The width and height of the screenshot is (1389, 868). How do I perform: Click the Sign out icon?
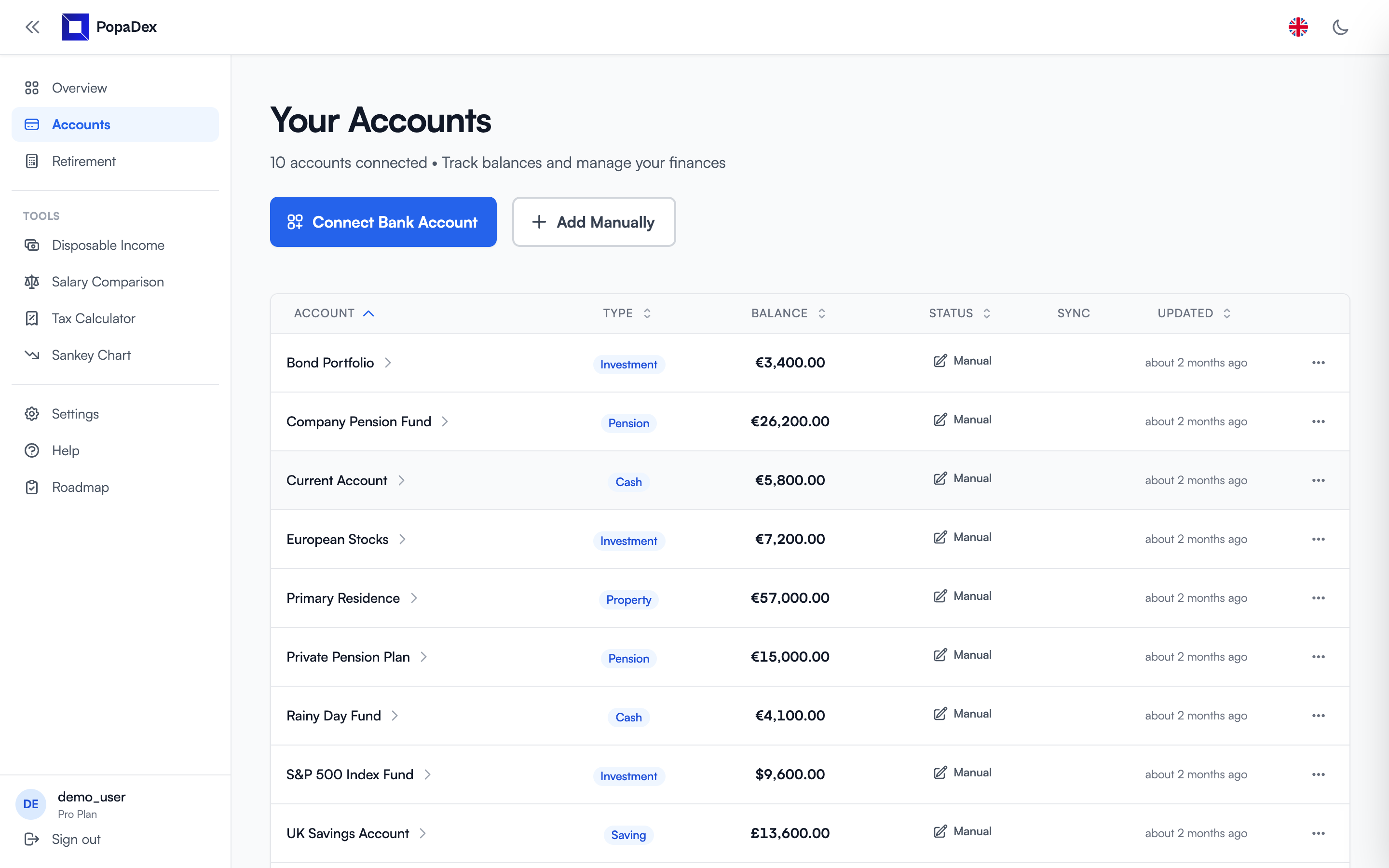(x=32, y=839)
